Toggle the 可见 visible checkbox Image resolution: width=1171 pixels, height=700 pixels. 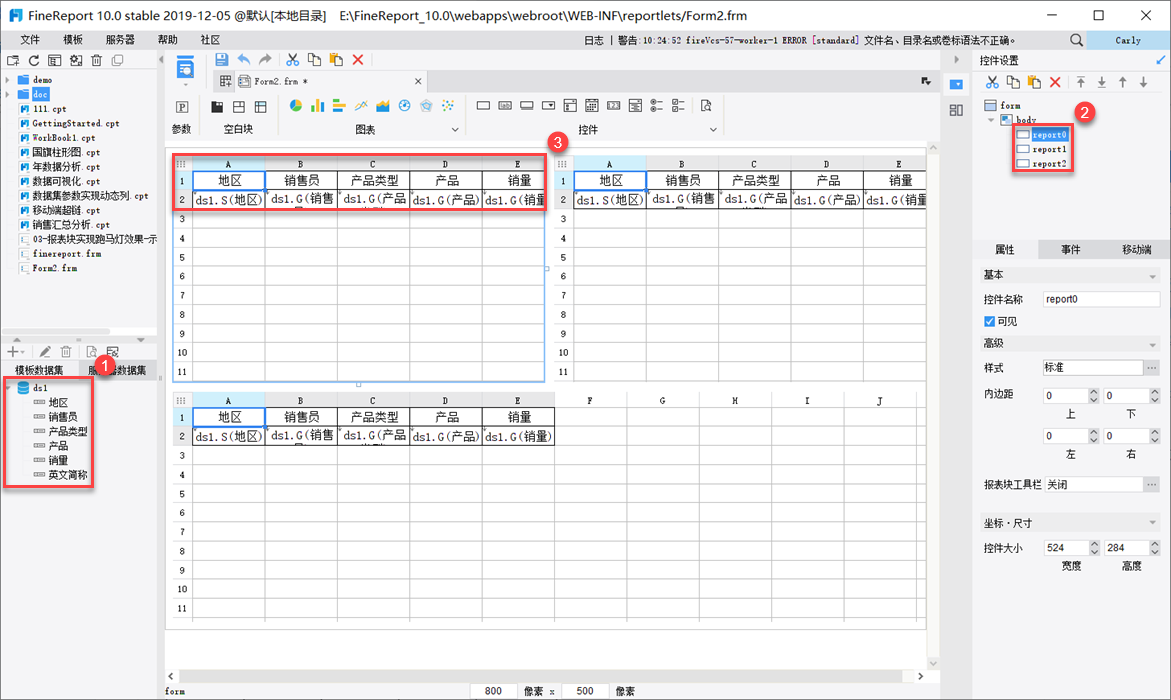click(990, 321)
